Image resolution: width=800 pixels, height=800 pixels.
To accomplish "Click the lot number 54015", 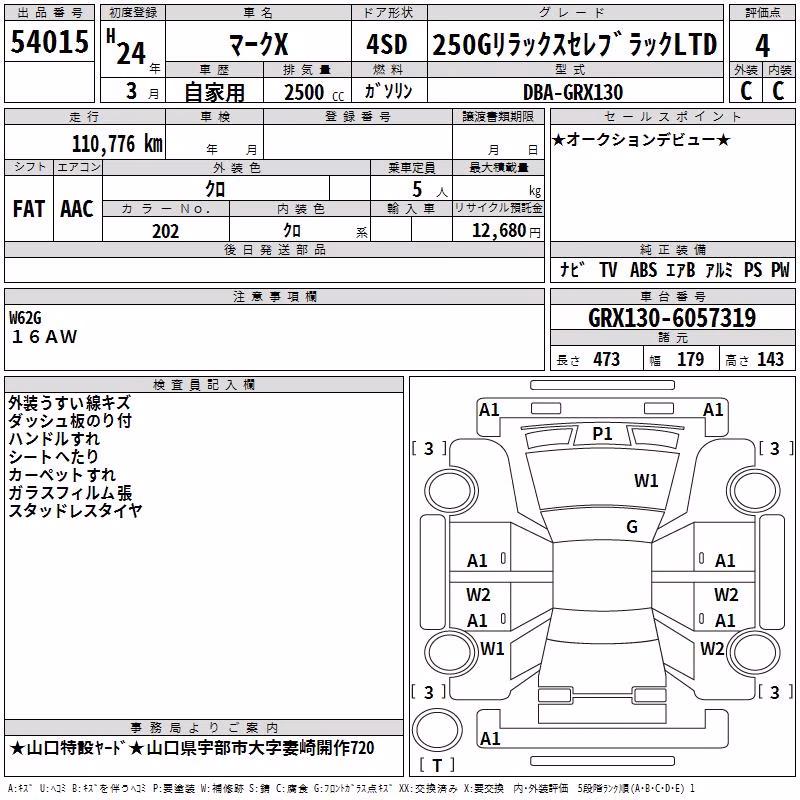I will pos(49,42).
